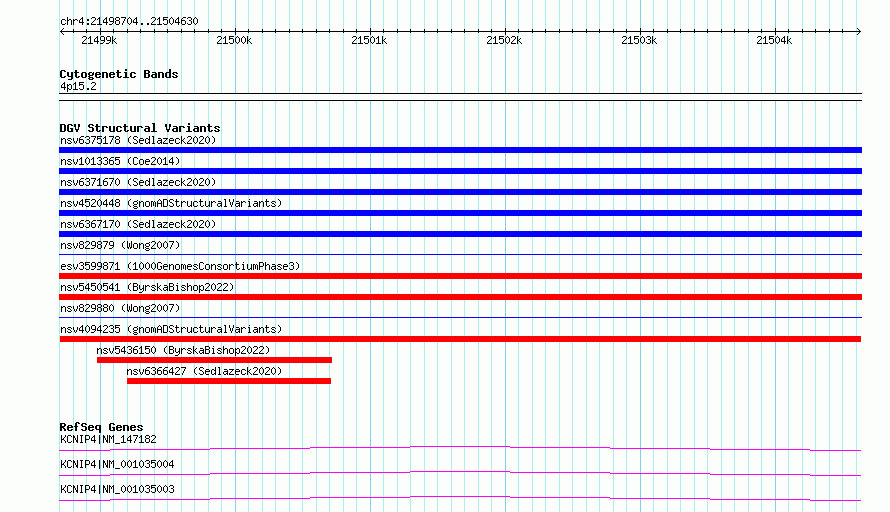Click the blue bar for nsv1013365
The width and height of the screenshot is (890, 512).
point(460,171)
